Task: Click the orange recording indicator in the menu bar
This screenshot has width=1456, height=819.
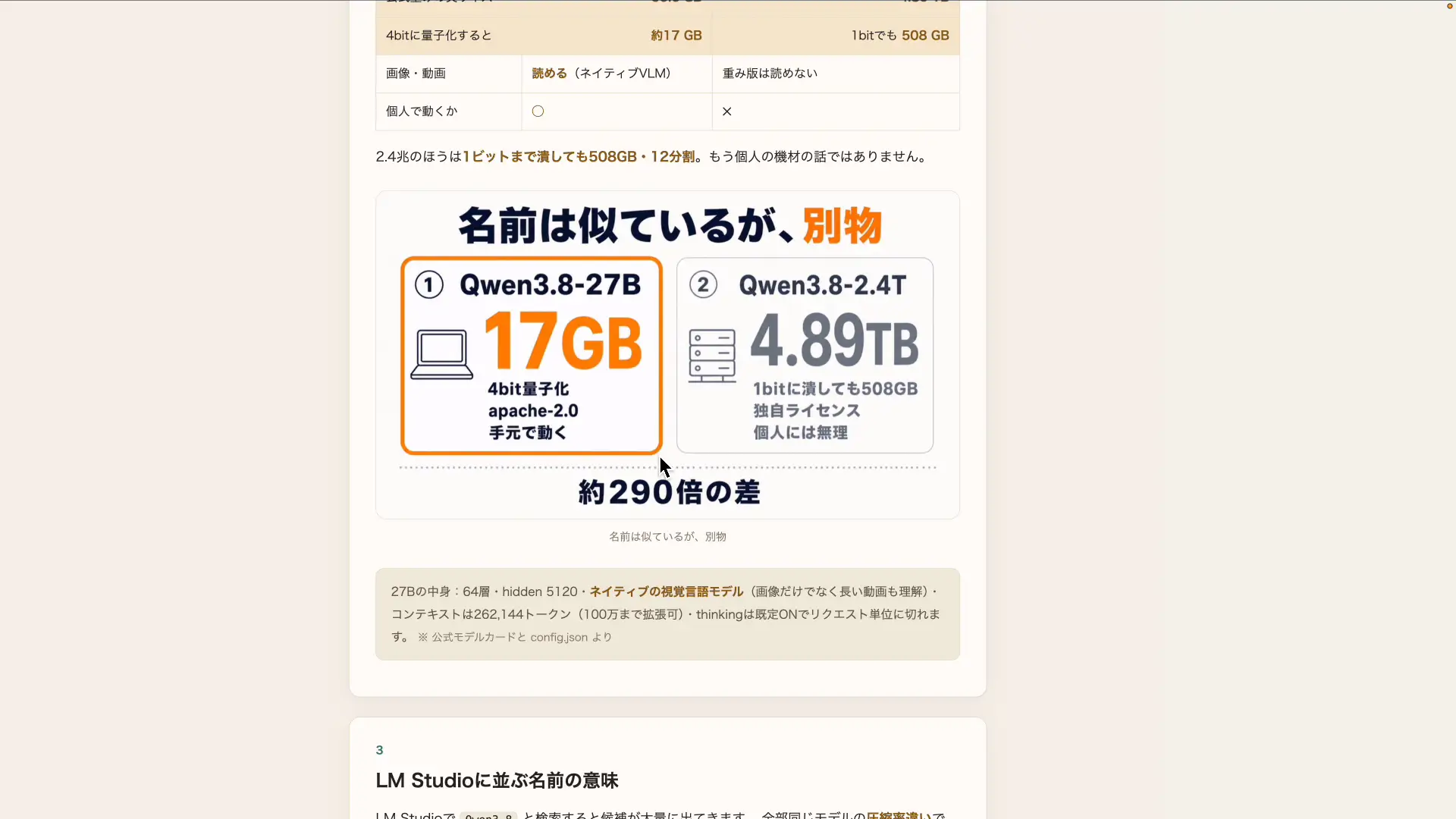Action: click(x=1449, y=6)
